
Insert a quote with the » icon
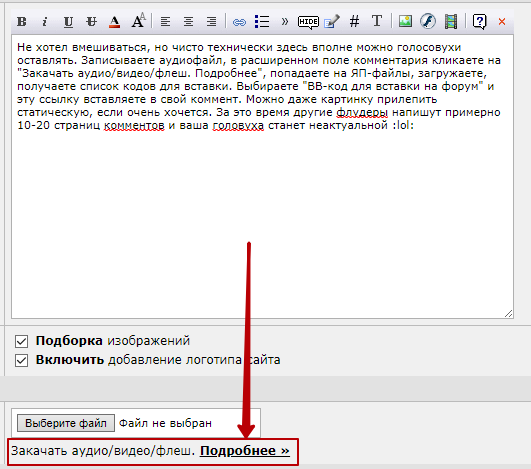click(285, 22)
